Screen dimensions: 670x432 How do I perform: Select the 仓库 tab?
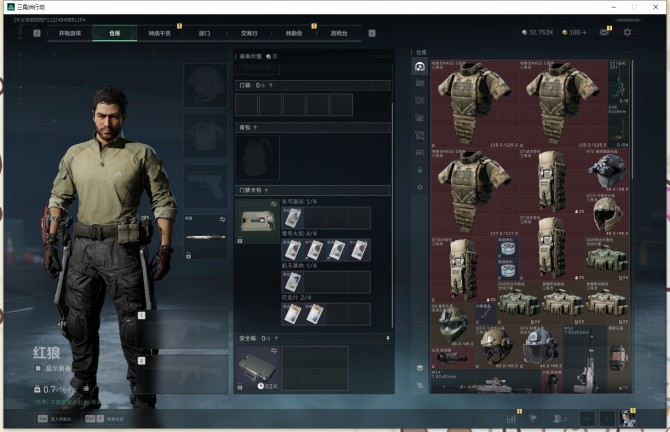point(115,33)
